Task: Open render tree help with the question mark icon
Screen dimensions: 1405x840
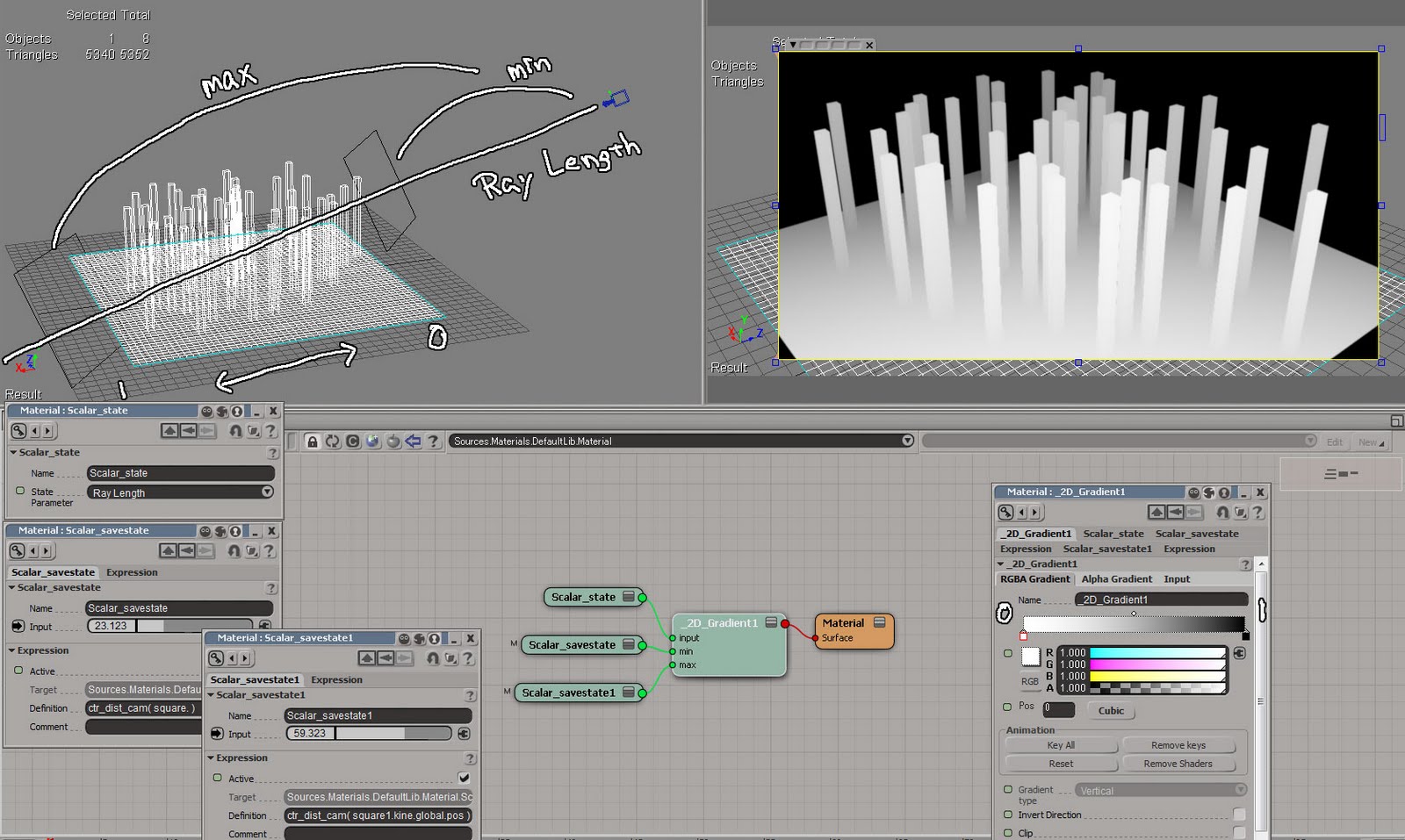Action: 434,442
